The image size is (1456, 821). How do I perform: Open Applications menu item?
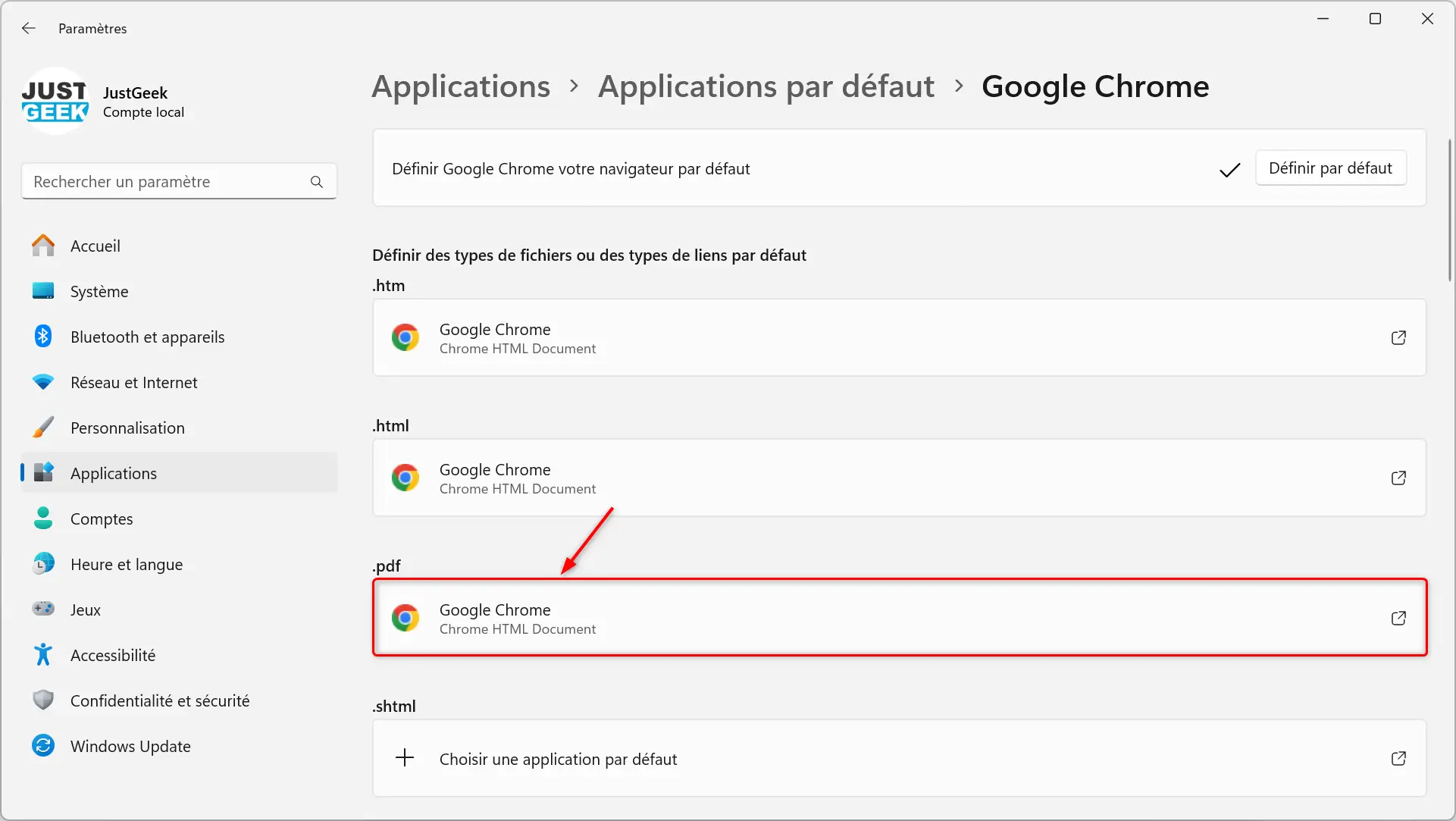point(113,473)
